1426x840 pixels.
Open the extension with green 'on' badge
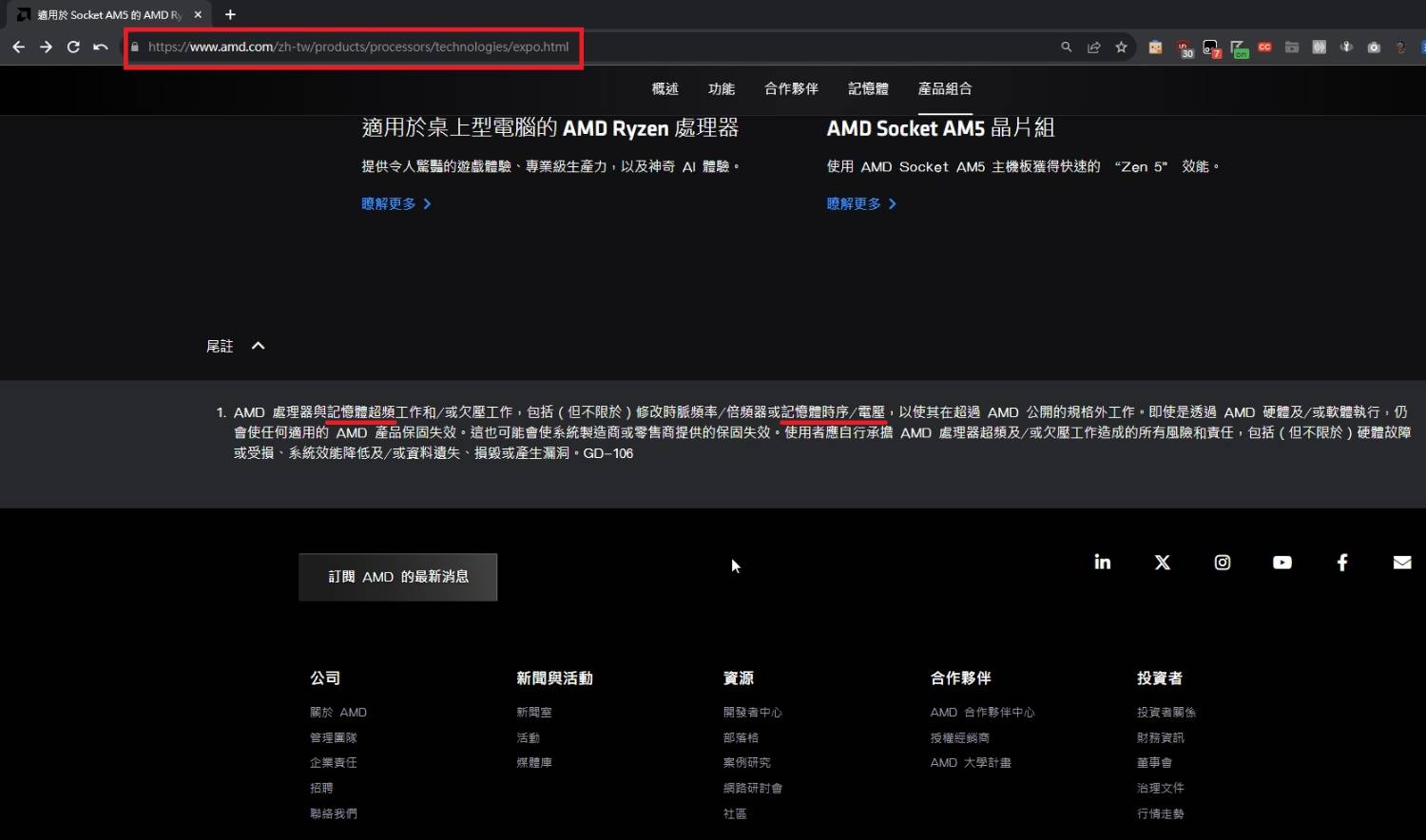click(1239, 48)
